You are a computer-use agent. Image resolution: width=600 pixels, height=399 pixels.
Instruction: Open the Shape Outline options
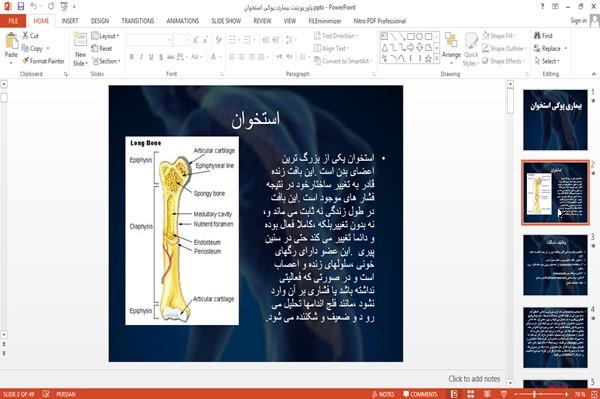click(504, 48)
